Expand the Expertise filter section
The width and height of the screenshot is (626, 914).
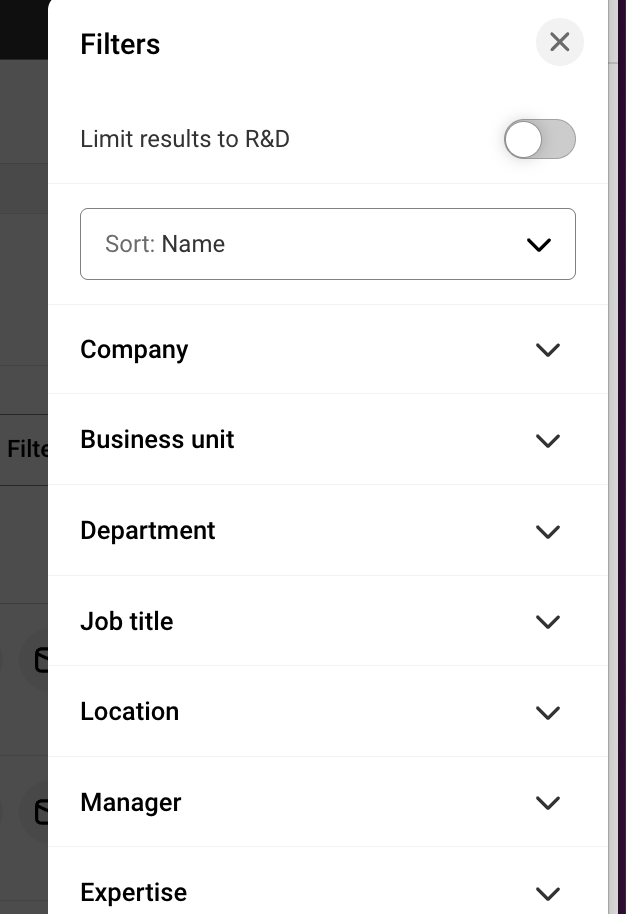[328, 892]
